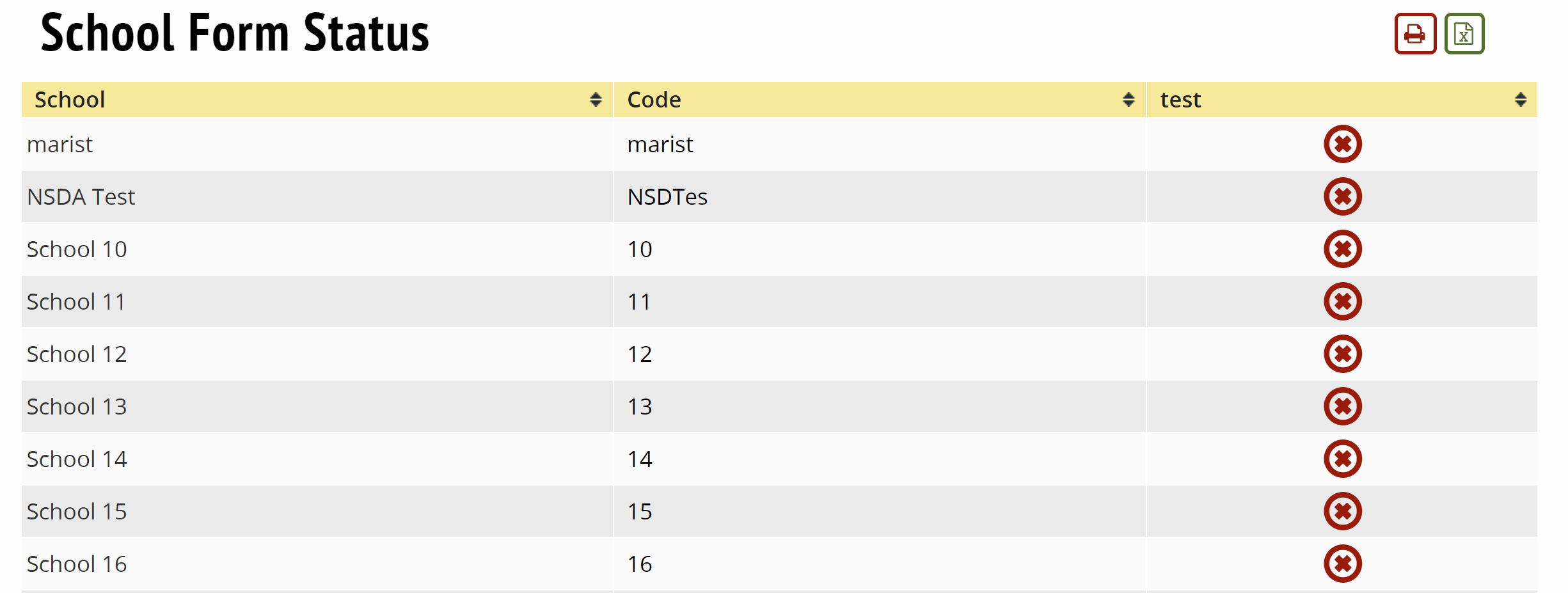This screenshot has width=1568, height=593.
Task: Toggle test status for marist row
Action: click(1342, 145)
